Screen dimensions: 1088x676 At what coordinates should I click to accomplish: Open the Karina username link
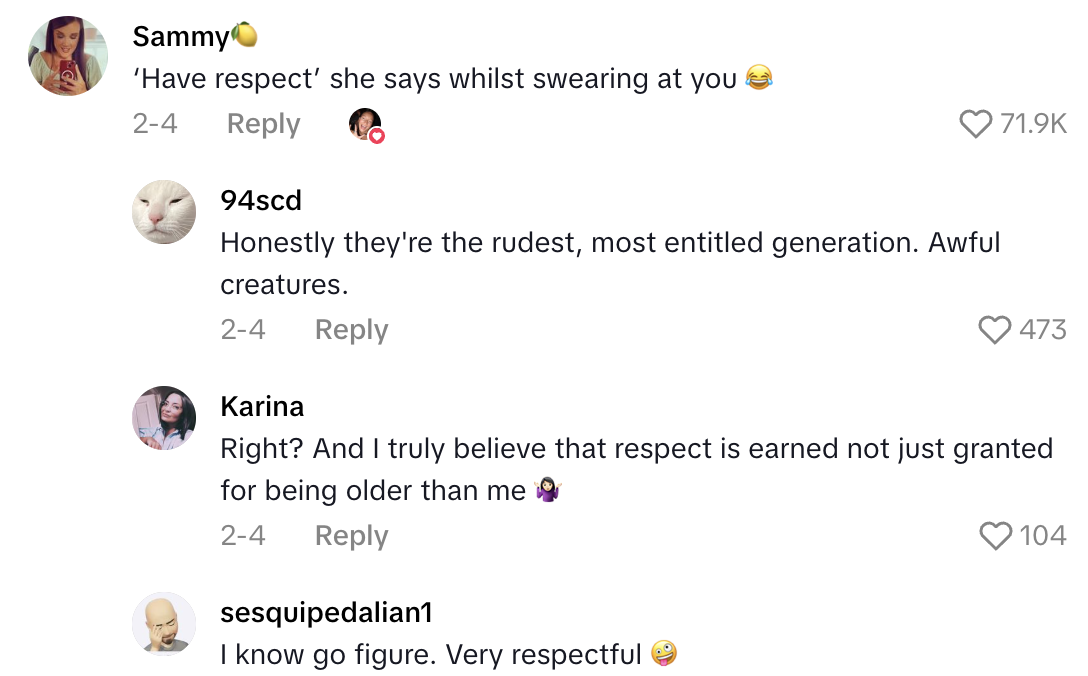(262, 406)
